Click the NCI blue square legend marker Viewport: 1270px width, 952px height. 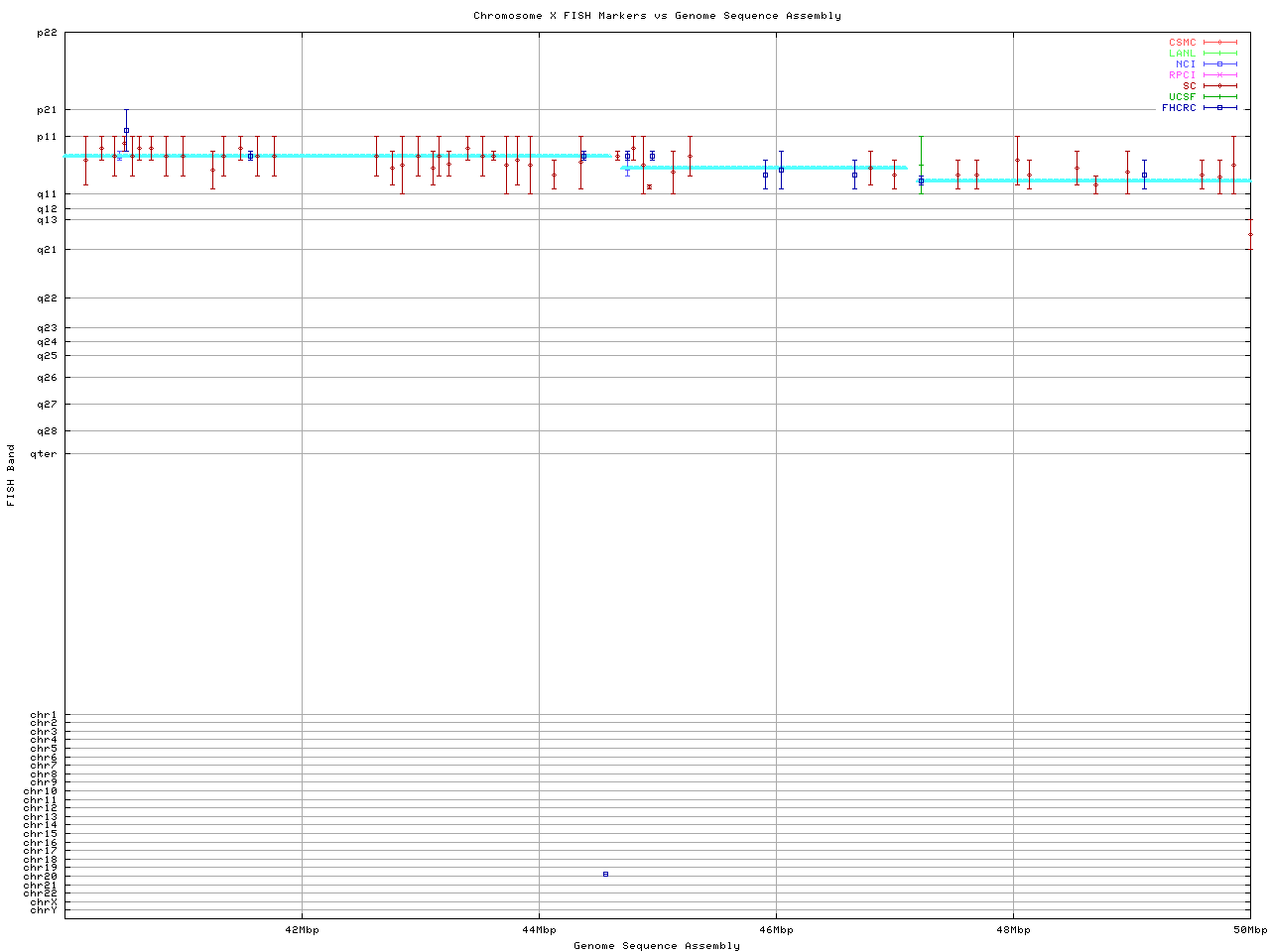[x=1219, y=64]
